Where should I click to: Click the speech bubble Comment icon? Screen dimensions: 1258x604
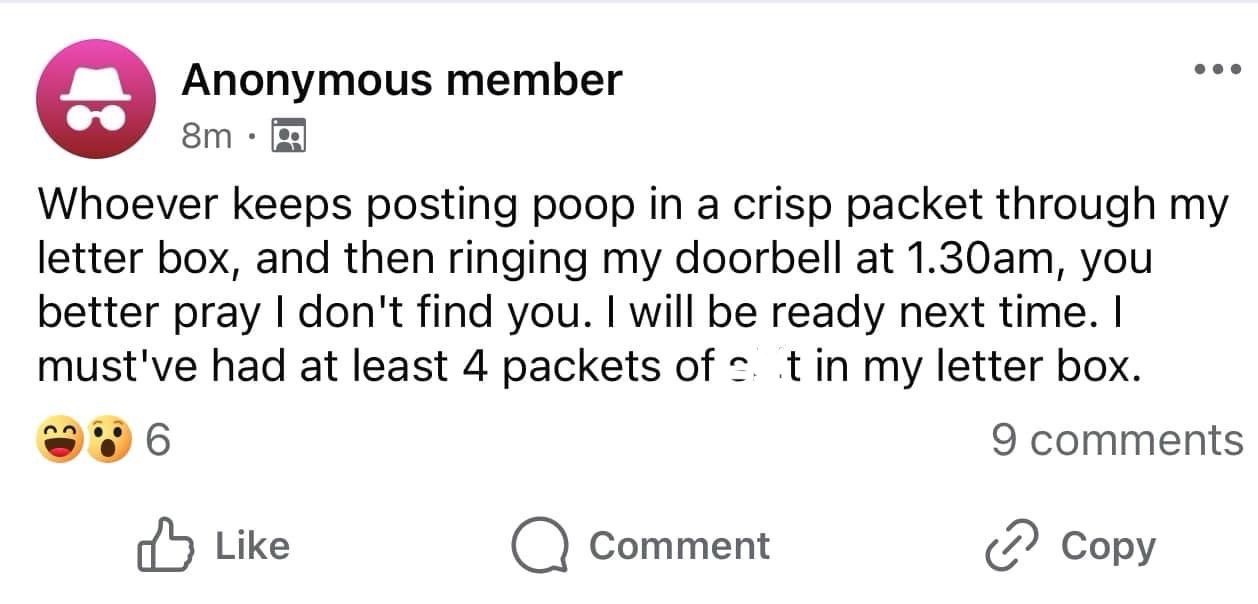coord(540,546)
